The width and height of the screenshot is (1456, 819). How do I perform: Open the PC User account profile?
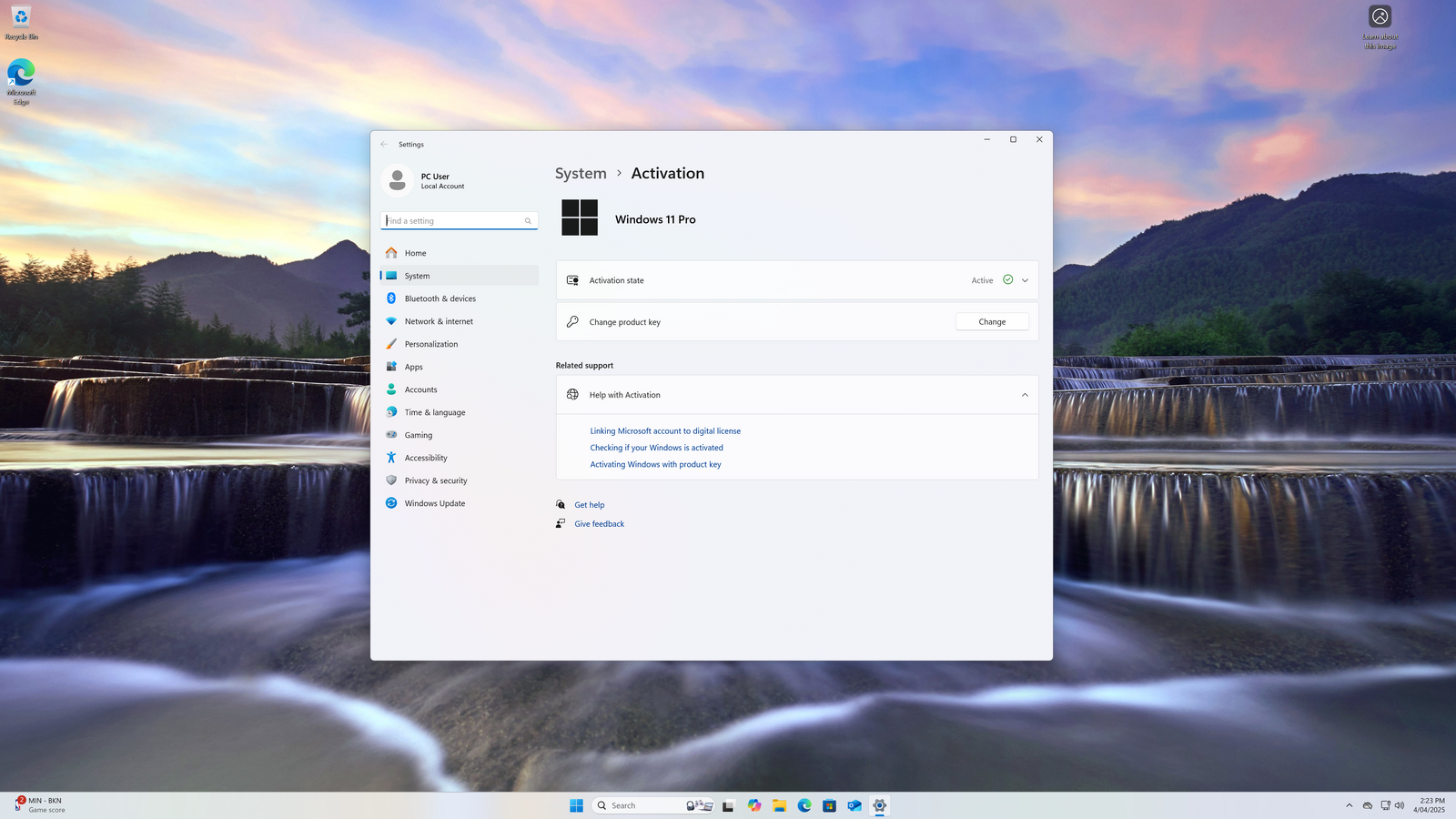[x=424, y=180]
